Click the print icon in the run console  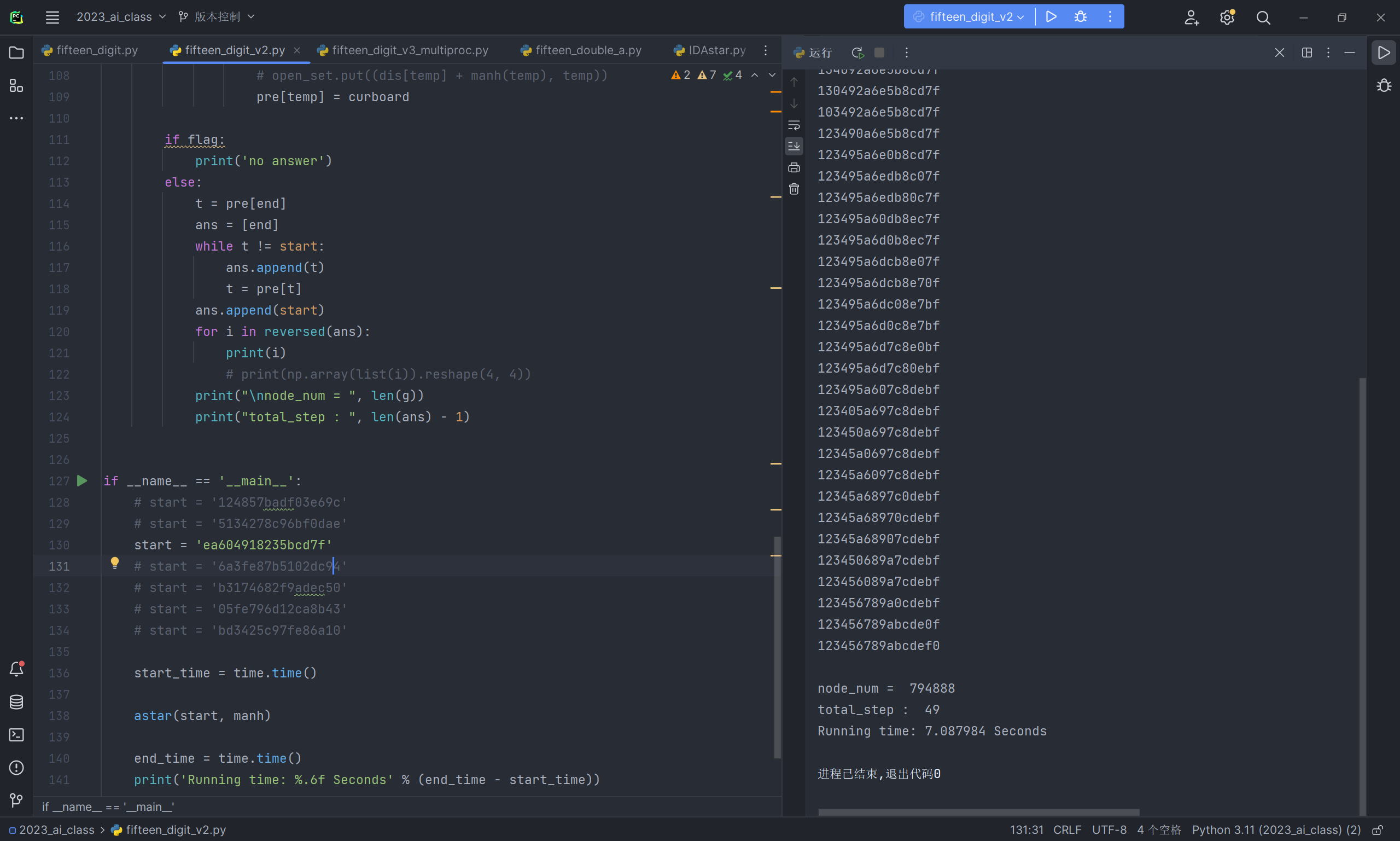point(794,168)
